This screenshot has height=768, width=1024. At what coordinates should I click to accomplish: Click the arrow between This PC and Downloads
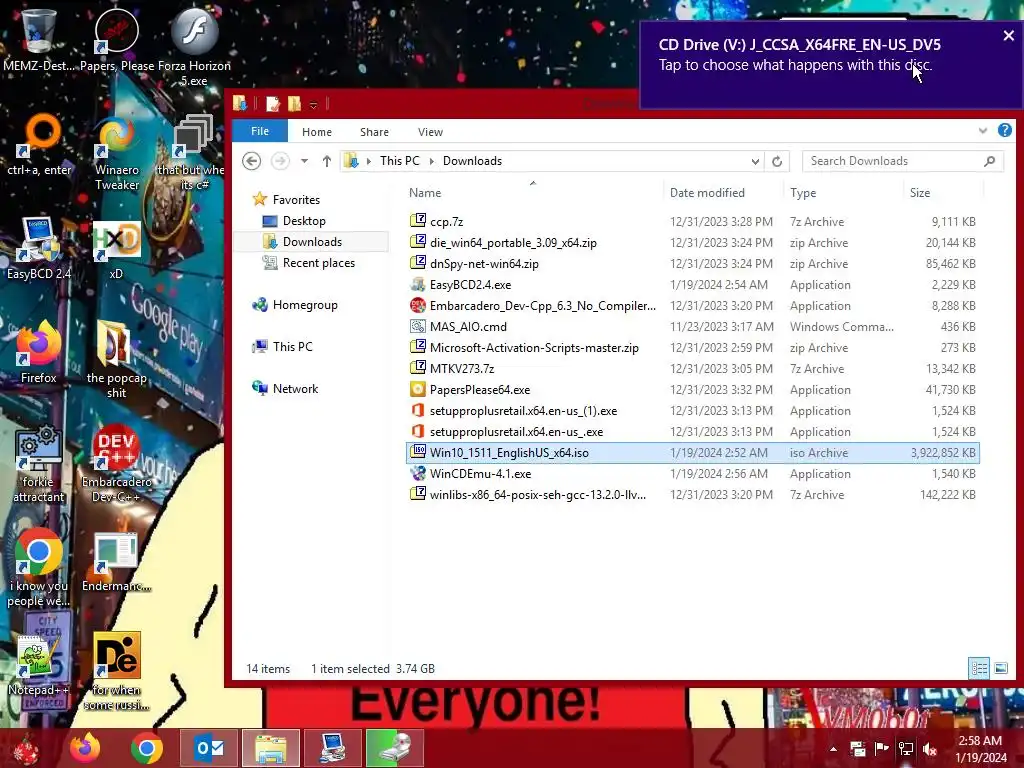[x=431, y=161]
